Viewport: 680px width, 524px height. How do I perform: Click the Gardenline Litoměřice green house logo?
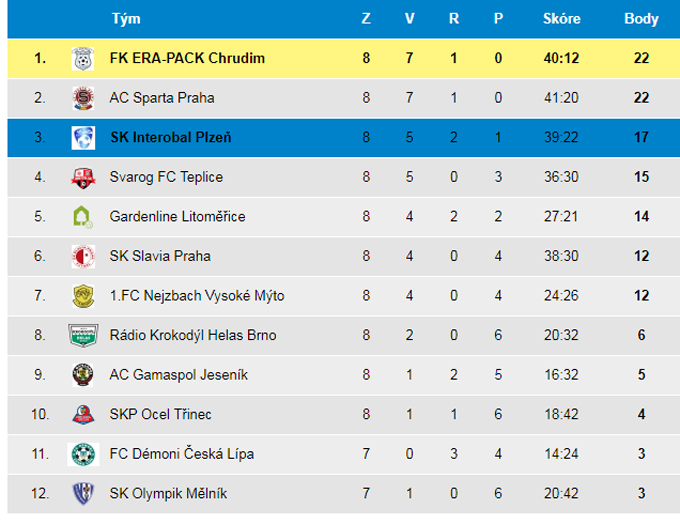pos(83,217)
